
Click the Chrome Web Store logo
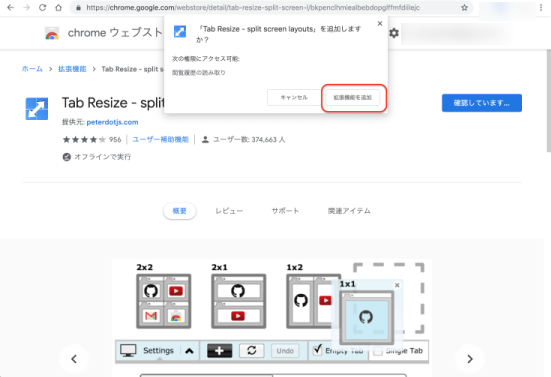(x=52, y=33)
